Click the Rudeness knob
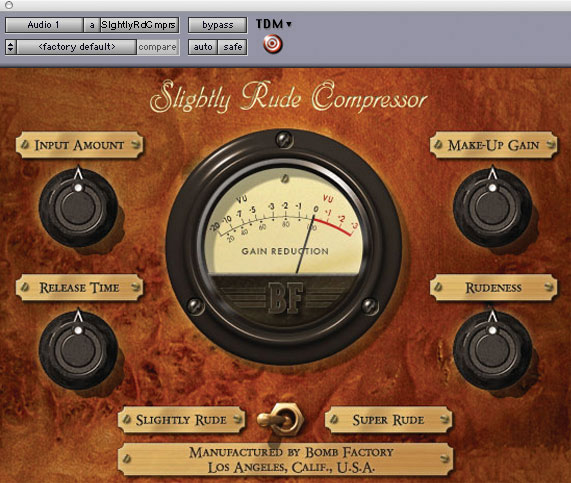Screen dimensions: 571x483 pos(492,350)
